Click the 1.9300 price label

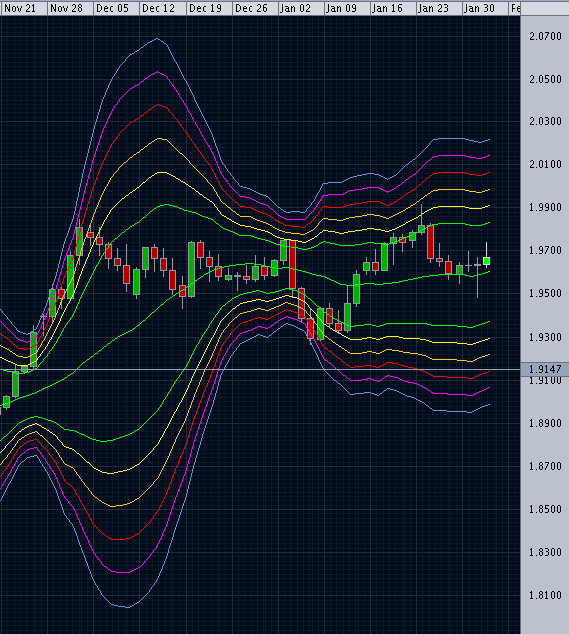click(546, 337)
